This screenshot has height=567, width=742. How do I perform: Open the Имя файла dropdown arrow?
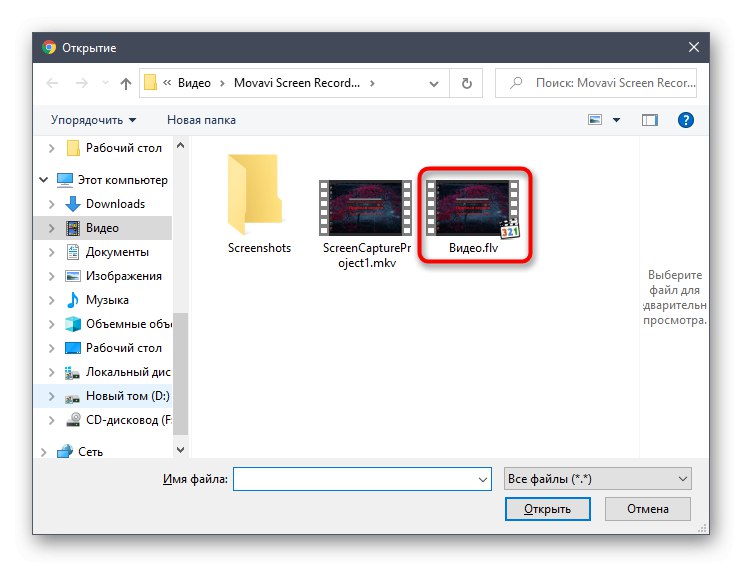482,480
